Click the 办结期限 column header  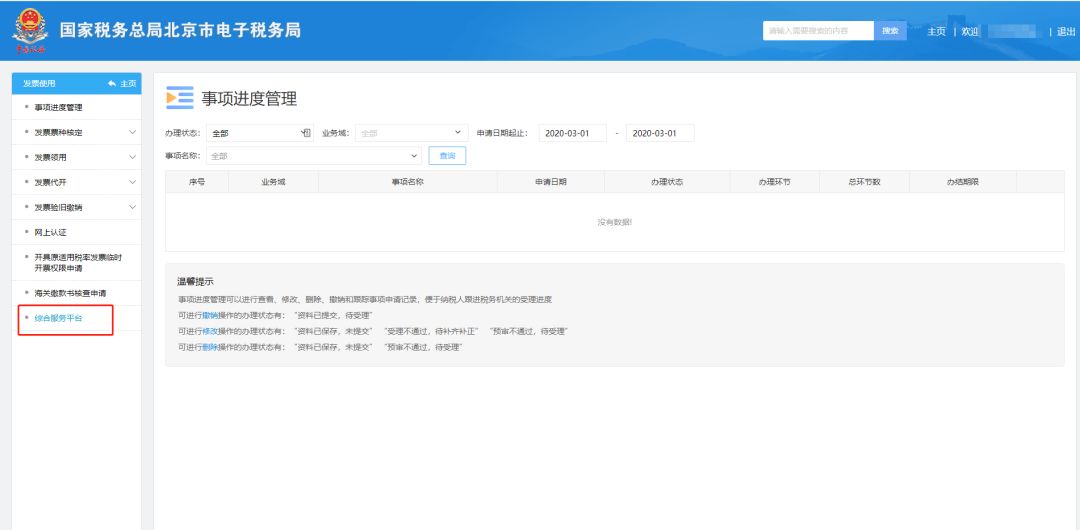click(963, 182)
